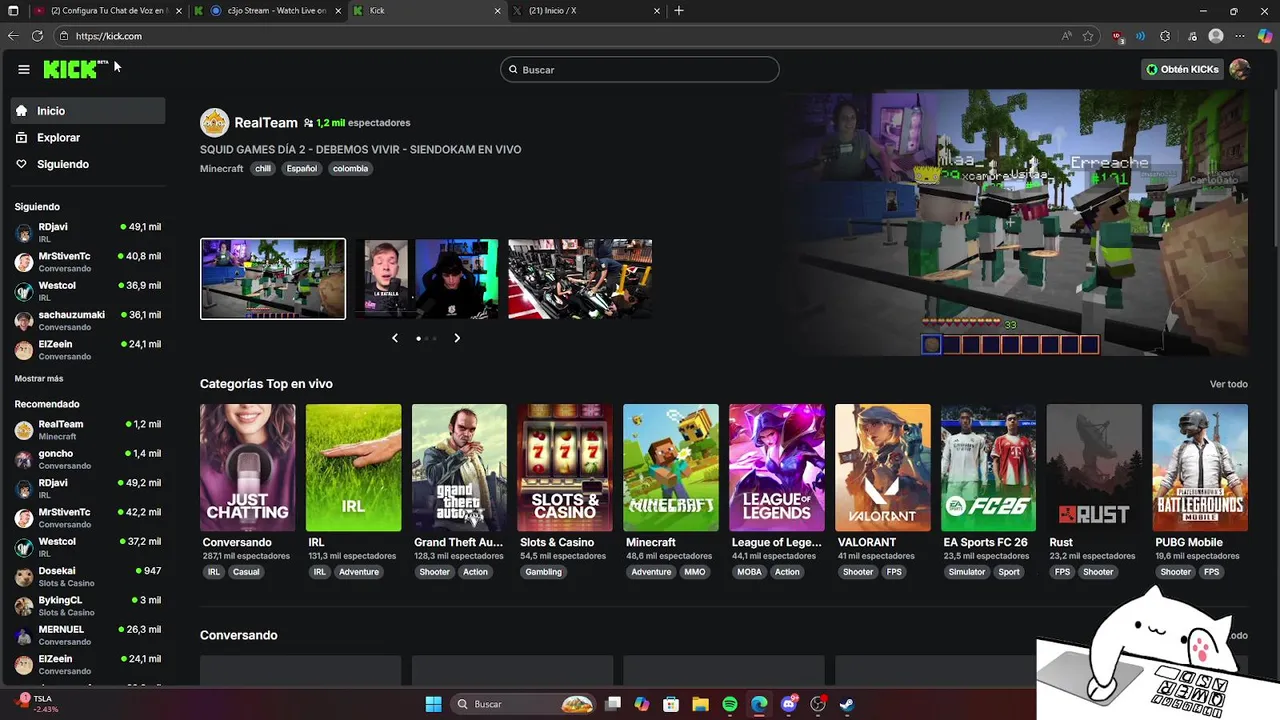The height and width of the screenshot is (720, 1280).
Task: Open the League of Legends category card
Action: pyautogui.click(x=777, y=467)
